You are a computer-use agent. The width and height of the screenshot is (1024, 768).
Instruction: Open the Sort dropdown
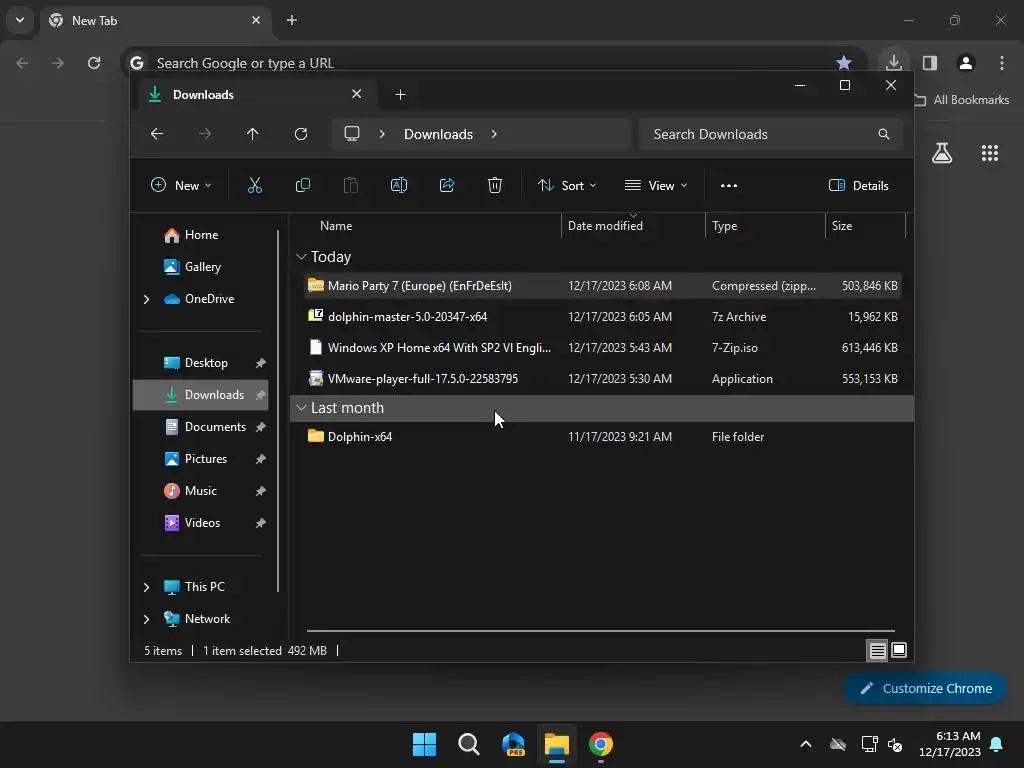pos(567,185)
